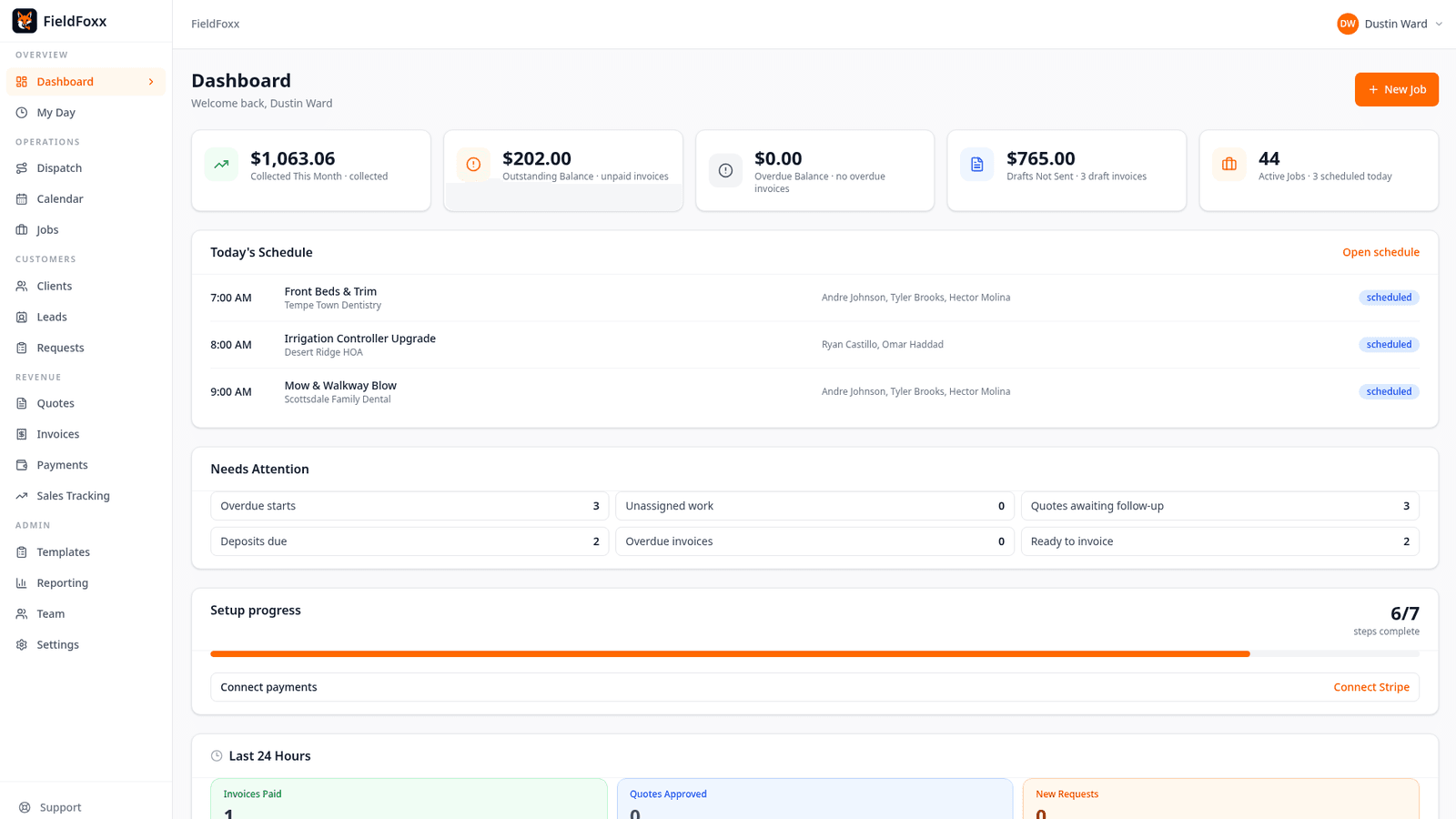Image resolution: width=1456 pixels, height=819 pixels.
Task: Click the Quotes document icon
Action: tap(22, 403)
